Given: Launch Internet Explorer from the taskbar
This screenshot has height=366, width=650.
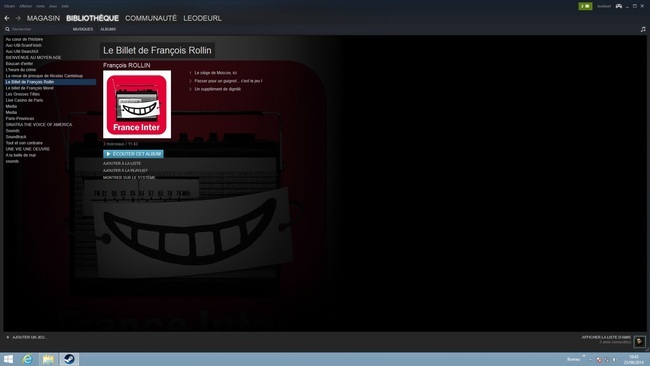Looking at the screenshot, I should pyautogui.click(x=28, y=359).
